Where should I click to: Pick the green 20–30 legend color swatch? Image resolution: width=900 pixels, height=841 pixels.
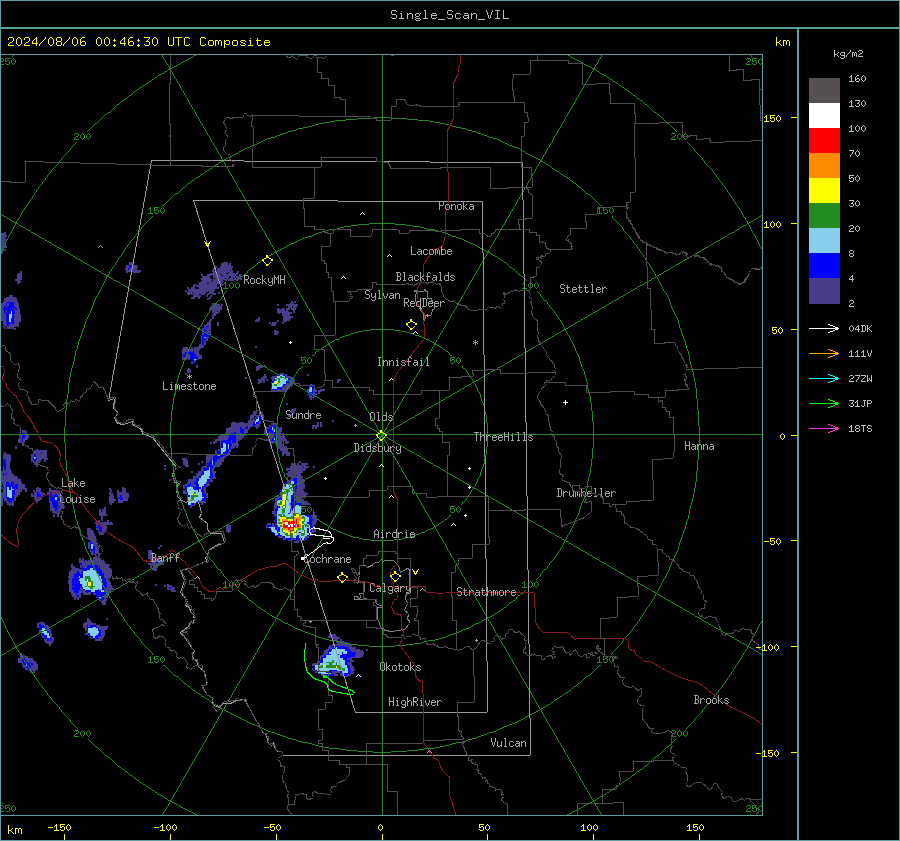824,216
